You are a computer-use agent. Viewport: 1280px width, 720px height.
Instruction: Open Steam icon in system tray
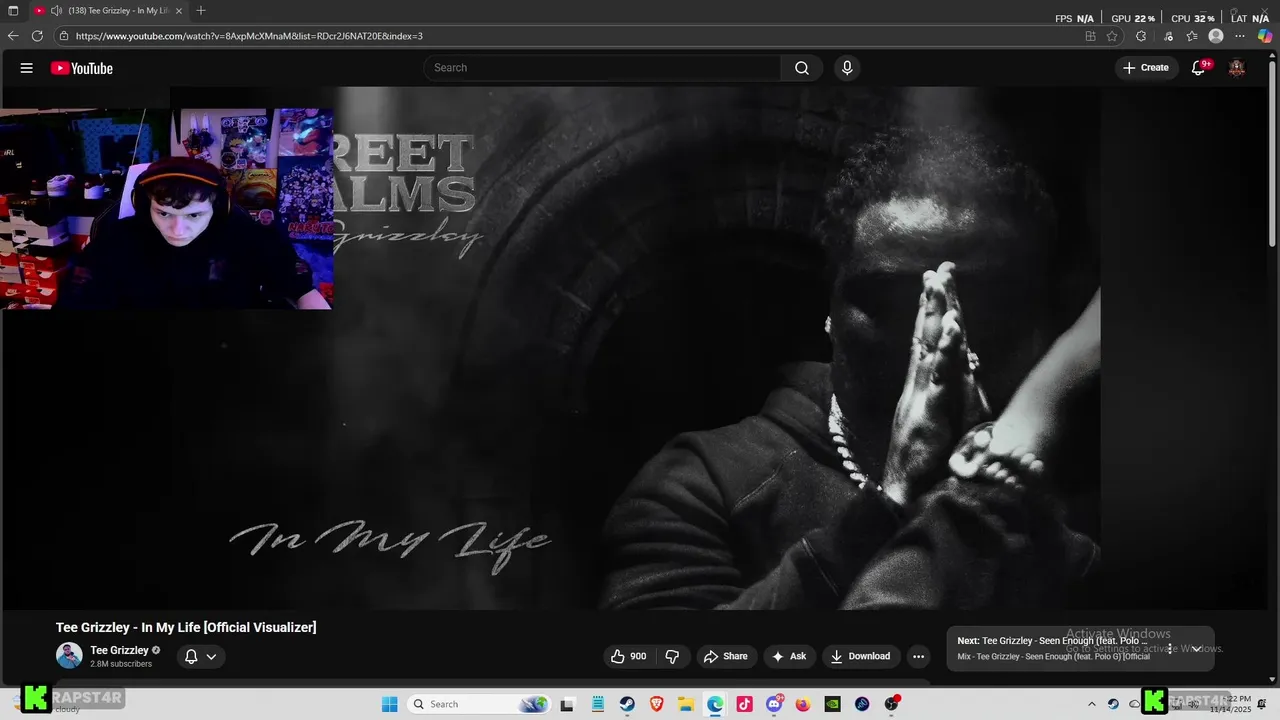point(1113,704)
